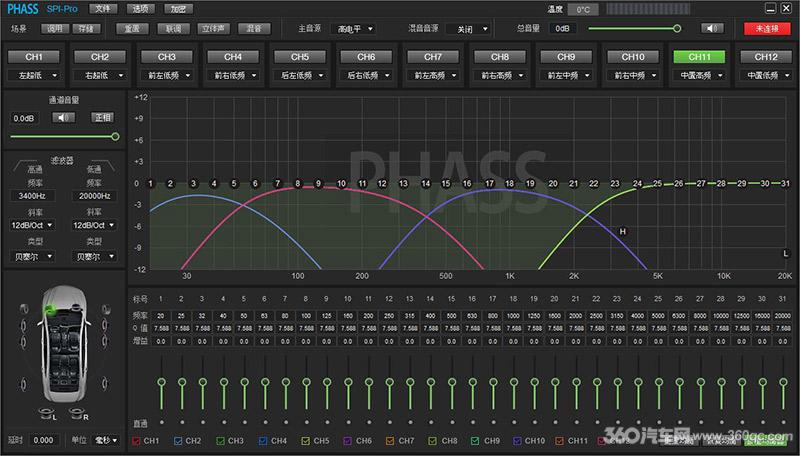
Task: Toggle CH2 curve visibility checkbox
Action: 178,441
